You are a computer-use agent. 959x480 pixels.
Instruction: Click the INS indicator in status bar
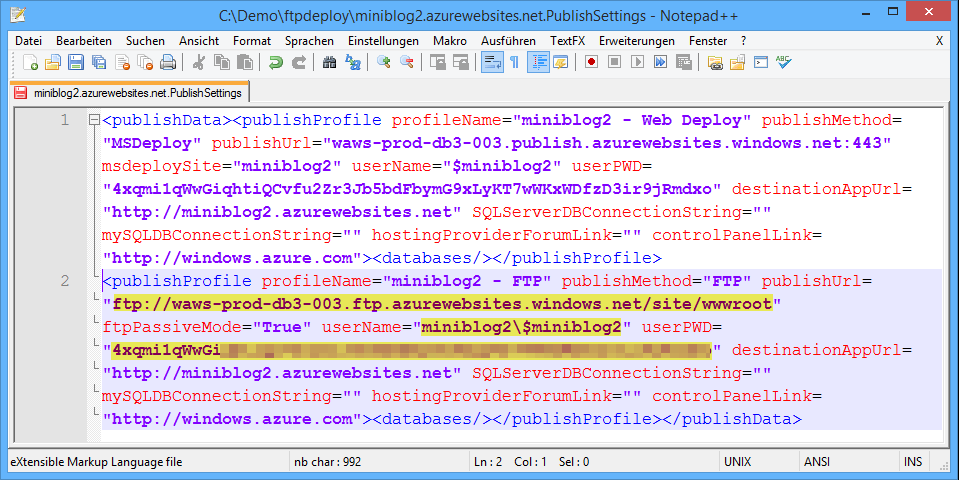click(x=912, y=462)
